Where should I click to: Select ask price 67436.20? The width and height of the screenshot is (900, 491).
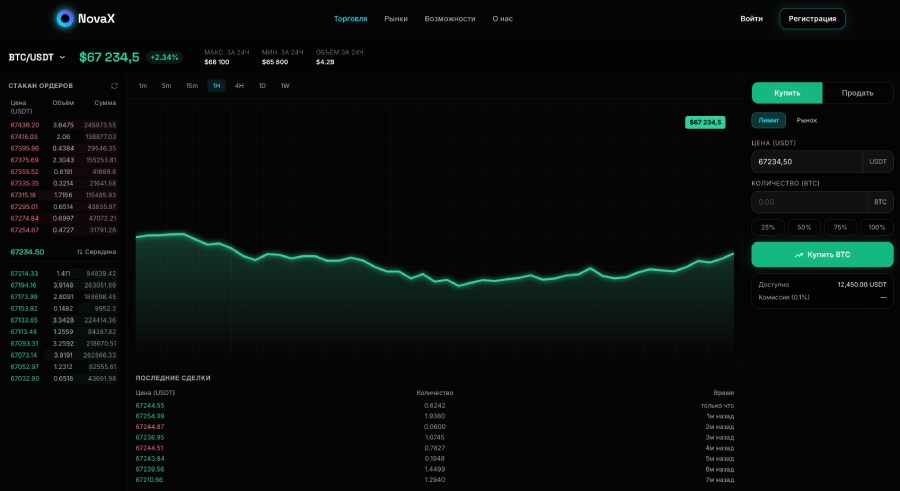point(25,125)
